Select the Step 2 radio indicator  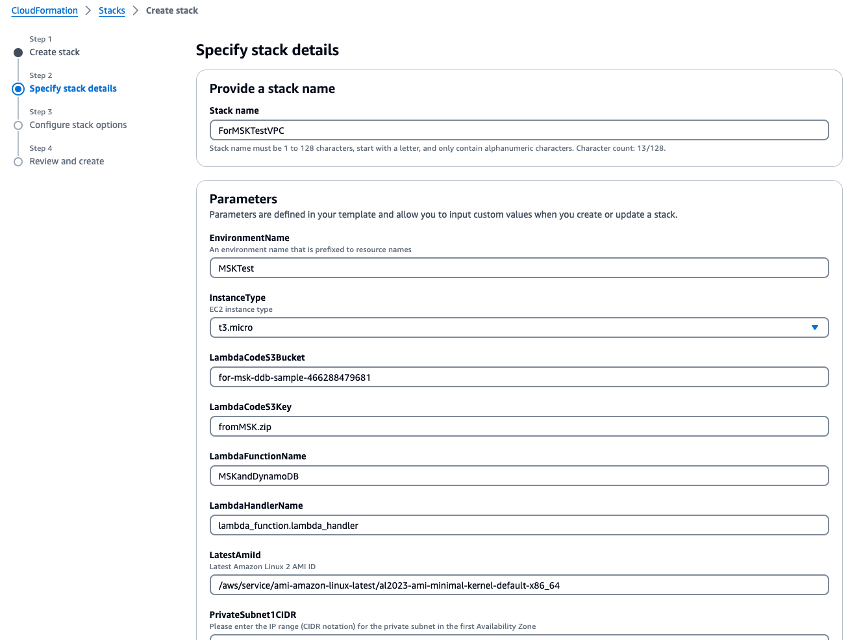(x=17, y=88)
